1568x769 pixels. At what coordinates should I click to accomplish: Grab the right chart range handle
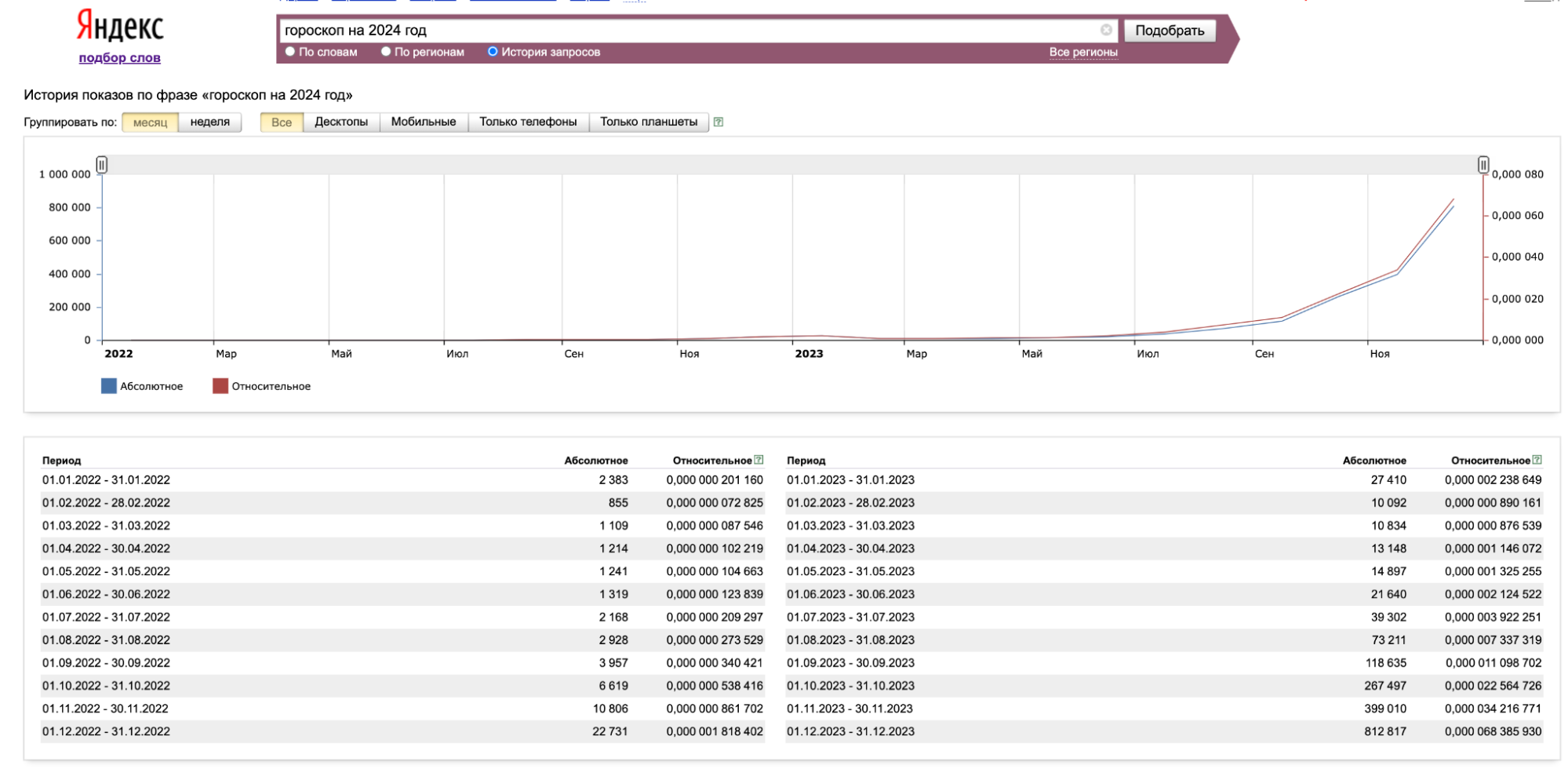(x=1483, y=165)
